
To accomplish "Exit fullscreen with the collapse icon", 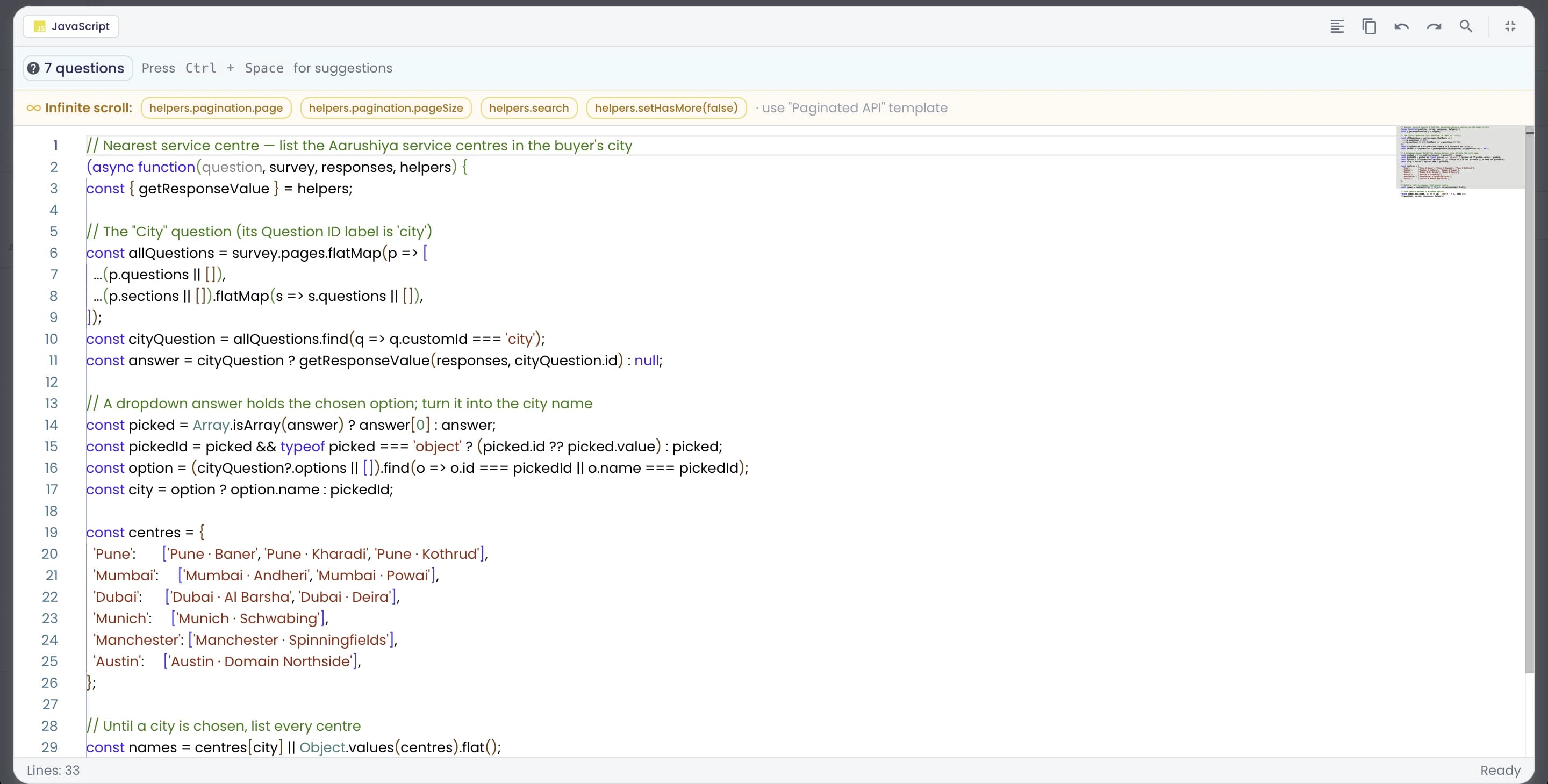I will 1510,26.
